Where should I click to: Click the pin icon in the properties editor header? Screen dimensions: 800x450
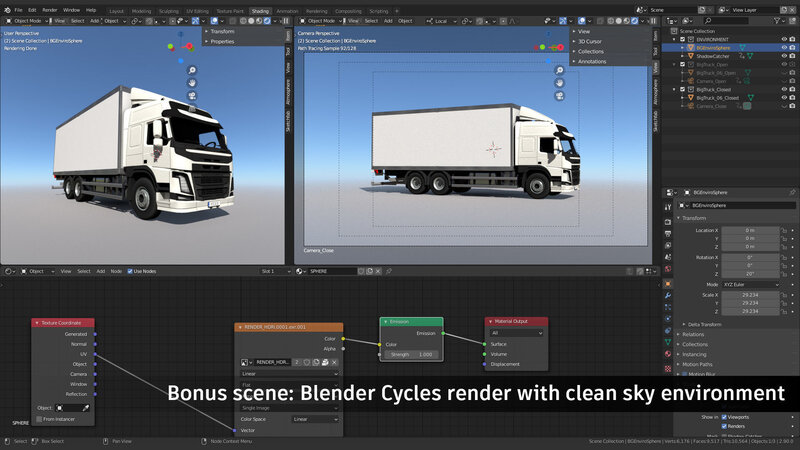(790, 191)
